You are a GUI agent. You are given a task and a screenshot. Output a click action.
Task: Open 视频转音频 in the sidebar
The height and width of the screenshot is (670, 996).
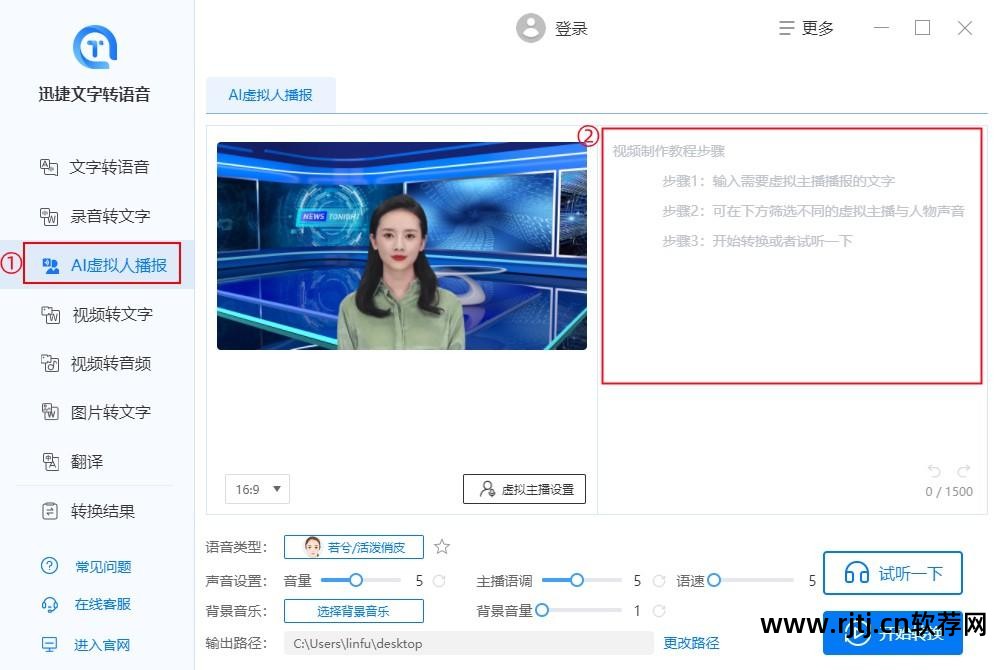95,363
